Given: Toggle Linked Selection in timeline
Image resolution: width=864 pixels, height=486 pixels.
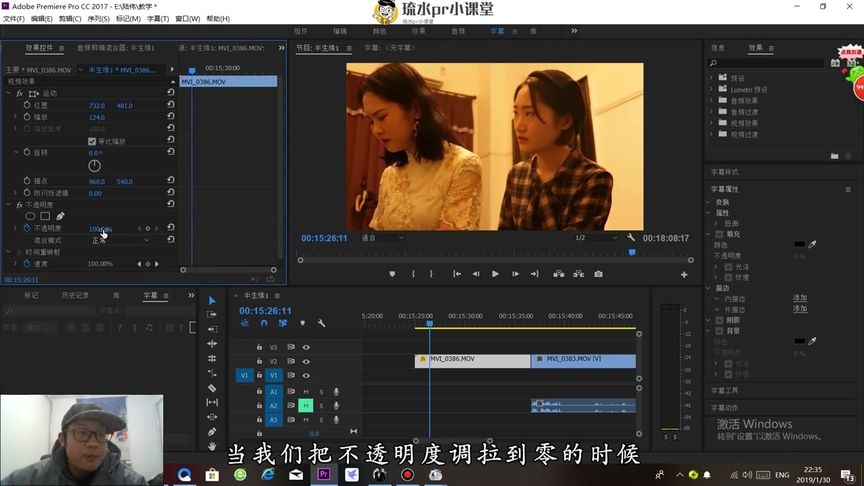Looking at the screenshot, I should (283, 323).
